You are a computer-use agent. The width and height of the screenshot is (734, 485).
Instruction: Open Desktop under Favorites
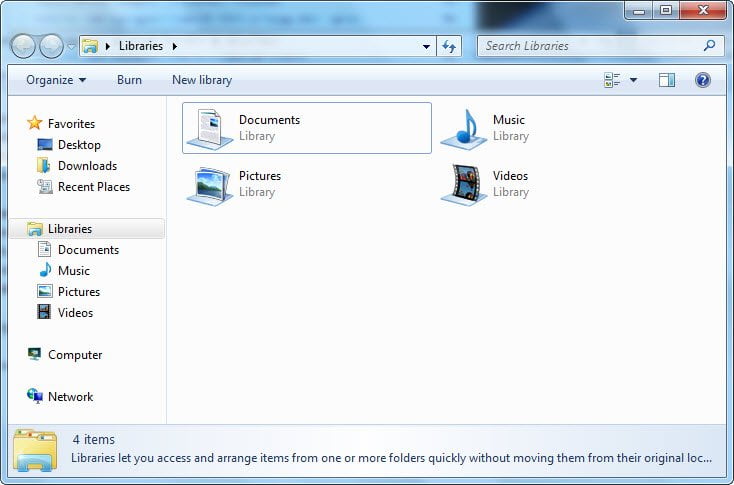coord(79,145)
